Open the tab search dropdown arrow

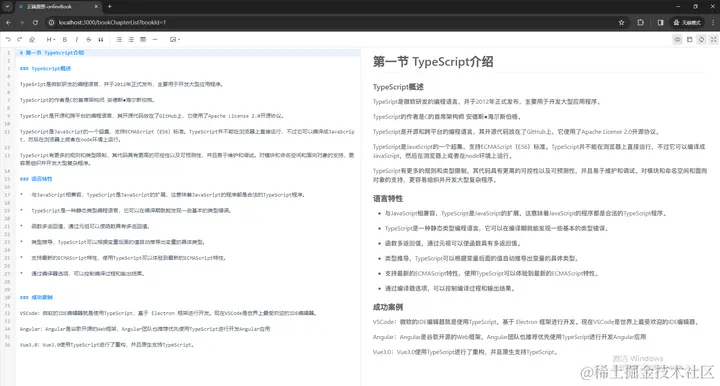[x=7, y=6]
